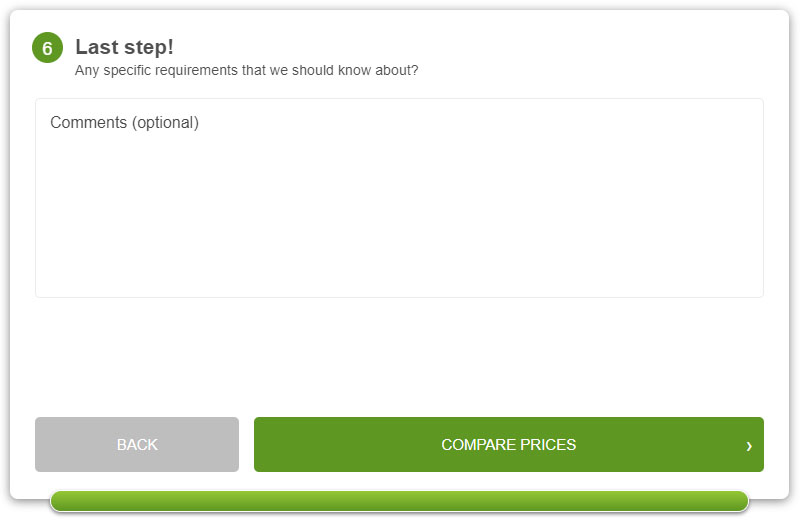The width and height of the screenshot is (800, 523).
Task: Click empty area of comments textarea
Action: (x=399, y=214)
